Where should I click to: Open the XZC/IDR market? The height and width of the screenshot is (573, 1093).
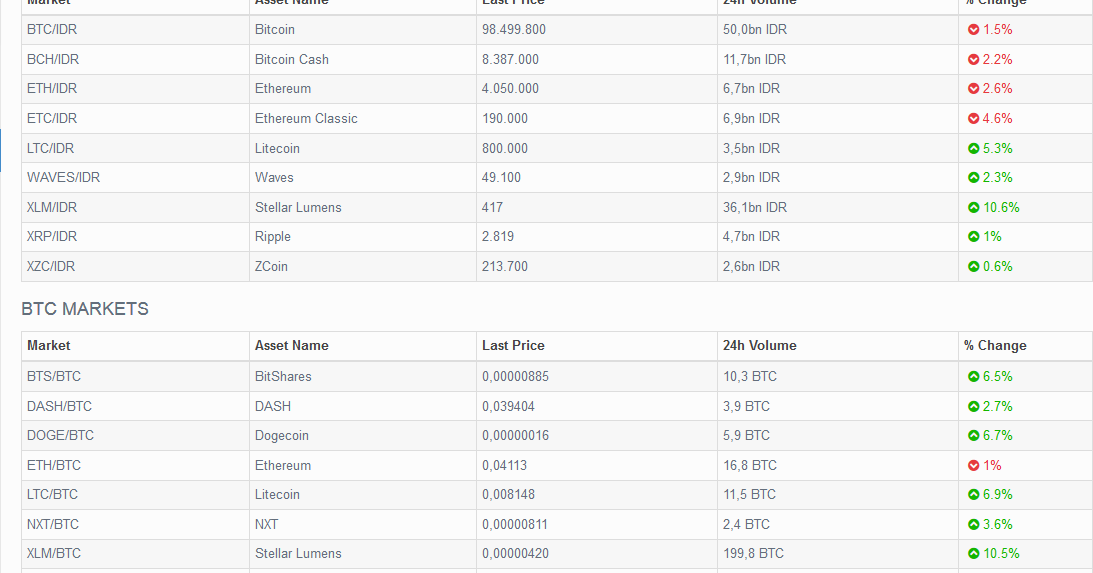point(51,266)
